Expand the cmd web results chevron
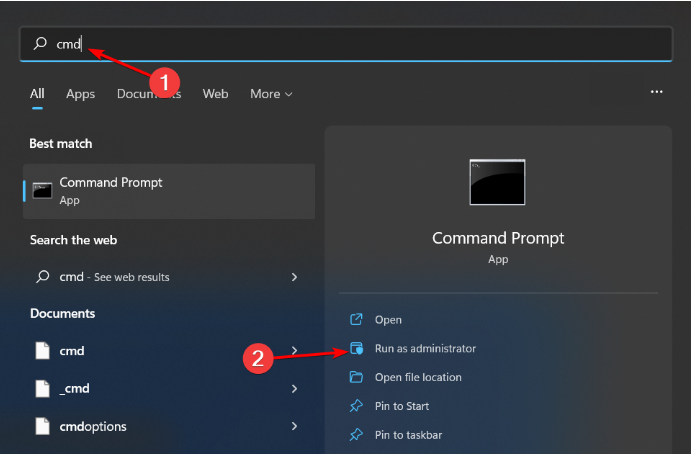This screenshot has width=691, height=454. [x=294, y=277]
